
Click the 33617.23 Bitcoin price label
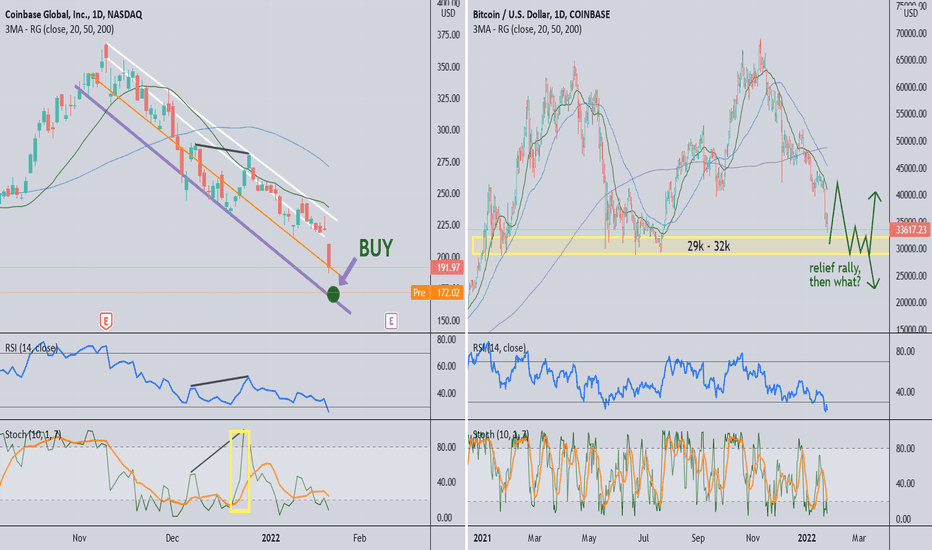pyautogui.click(x=910, y=230)
